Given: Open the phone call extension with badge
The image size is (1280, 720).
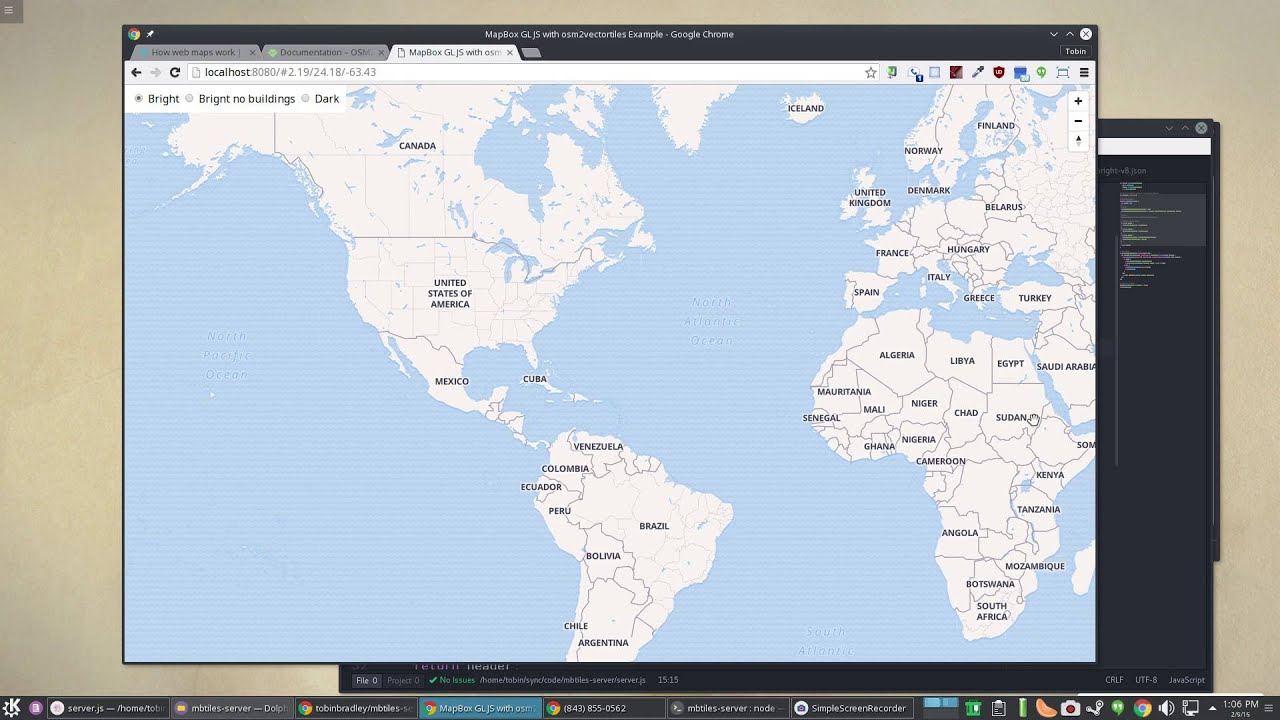Looking at the screenshot, I should pos(914,73).
